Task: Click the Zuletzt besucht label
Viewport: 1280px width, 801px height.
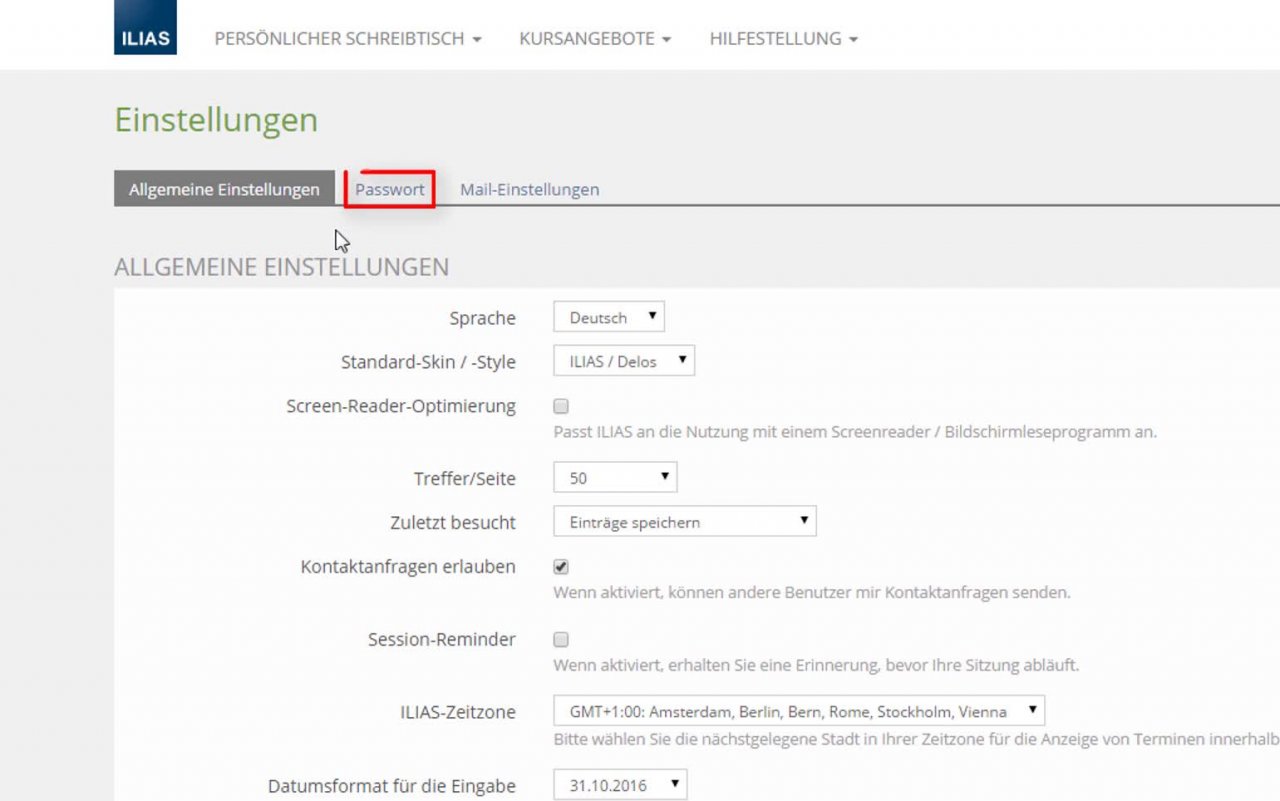Action: tap(453, 522)
